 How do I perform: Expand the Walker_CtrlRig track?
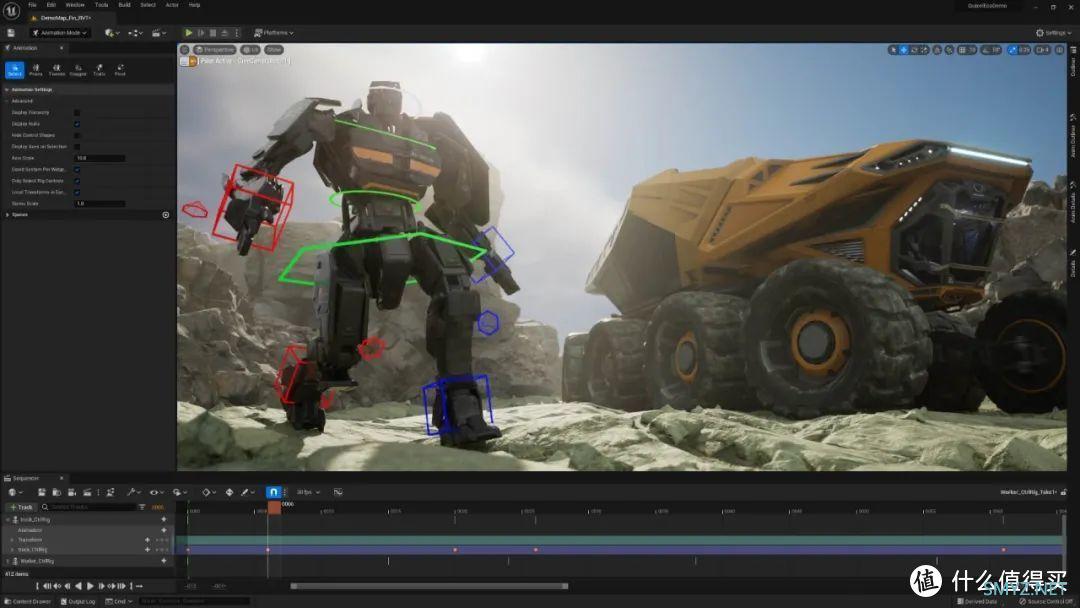(8, 561)
